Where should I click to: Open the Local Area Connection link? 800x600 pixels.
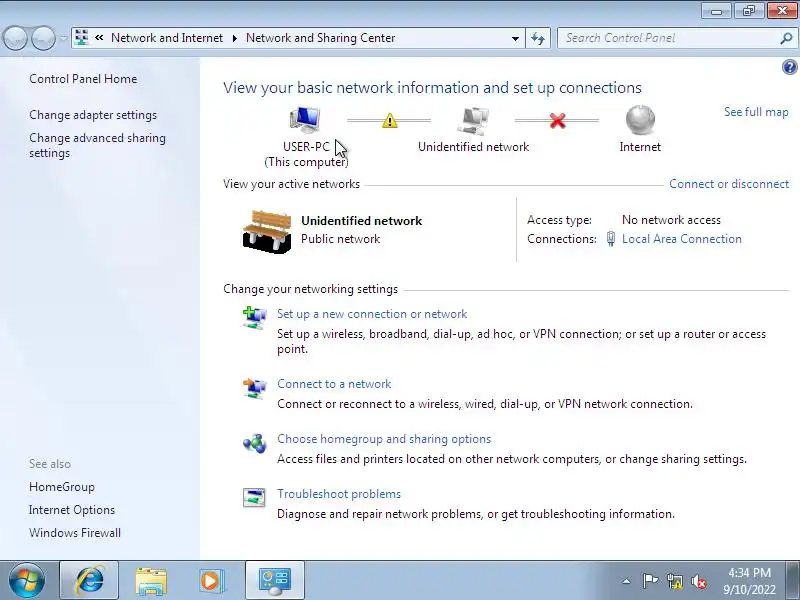[682, 239]
